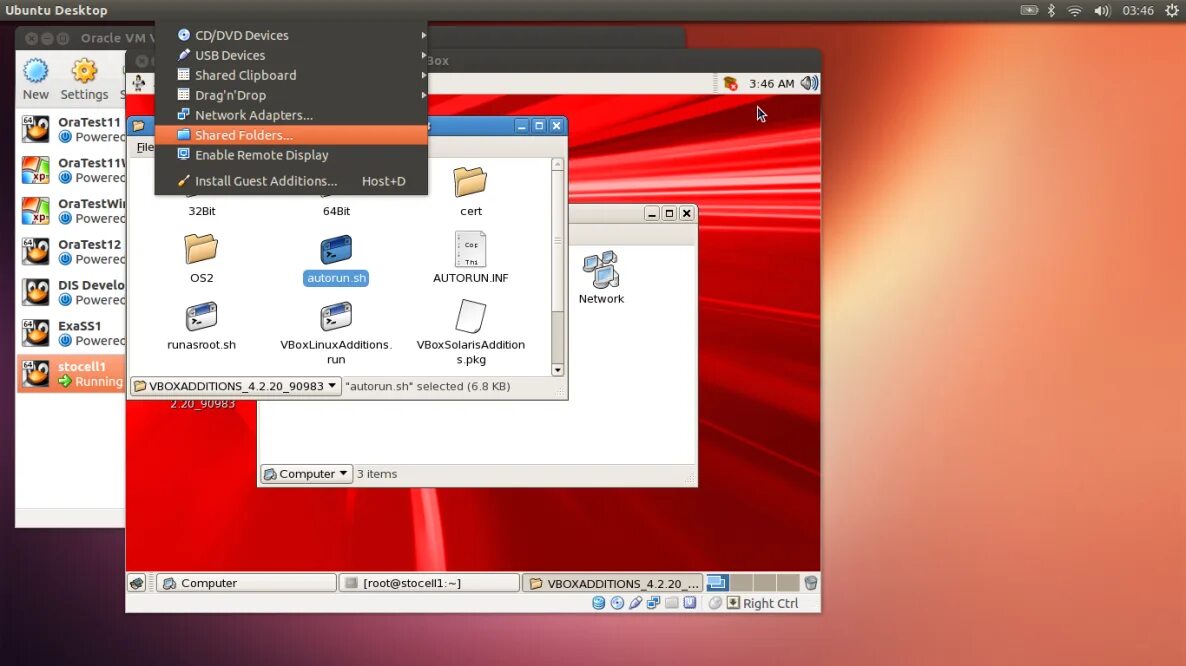Click the Ubuntu Wi-Fi indicator
Viewport: 1186px width, 666px height.
[1074, 11]
